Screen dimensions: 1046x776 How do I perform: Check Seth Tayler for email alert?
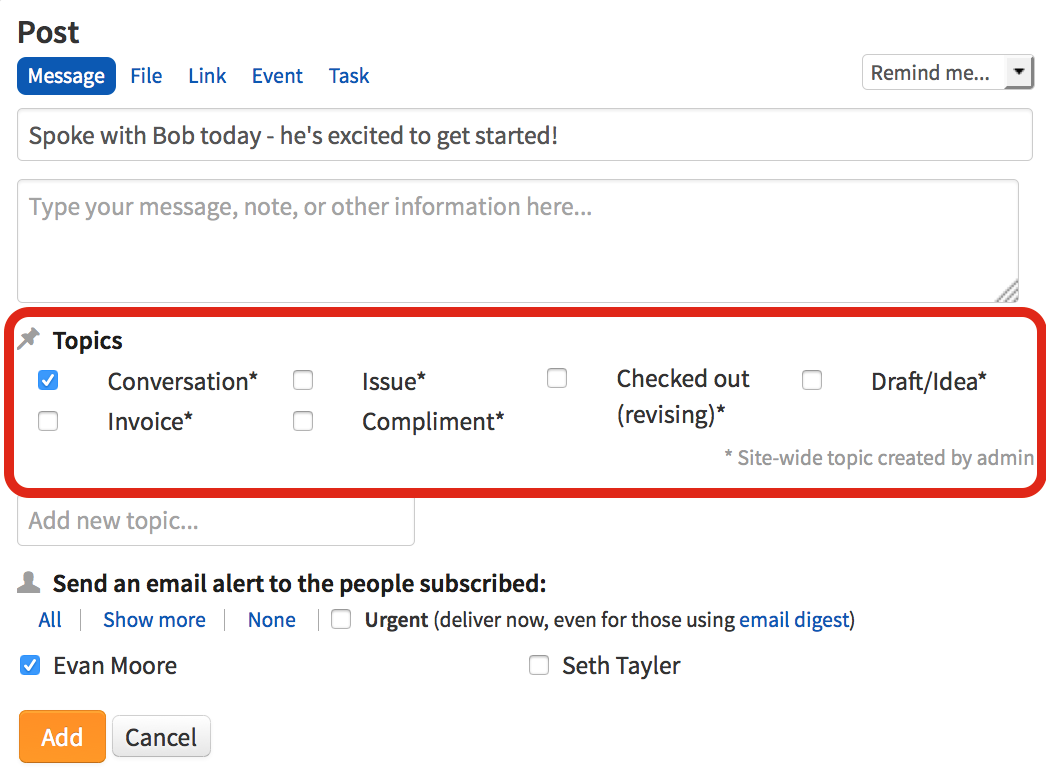point(539,665)
